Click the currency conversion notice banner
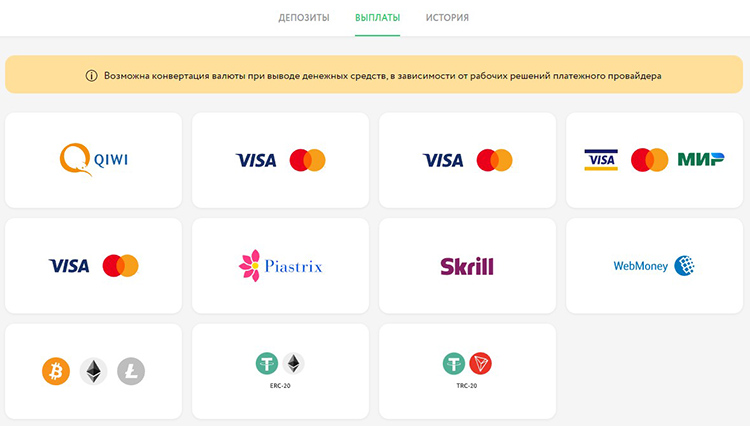The image size is (750, 426). (x=374, y=74)
